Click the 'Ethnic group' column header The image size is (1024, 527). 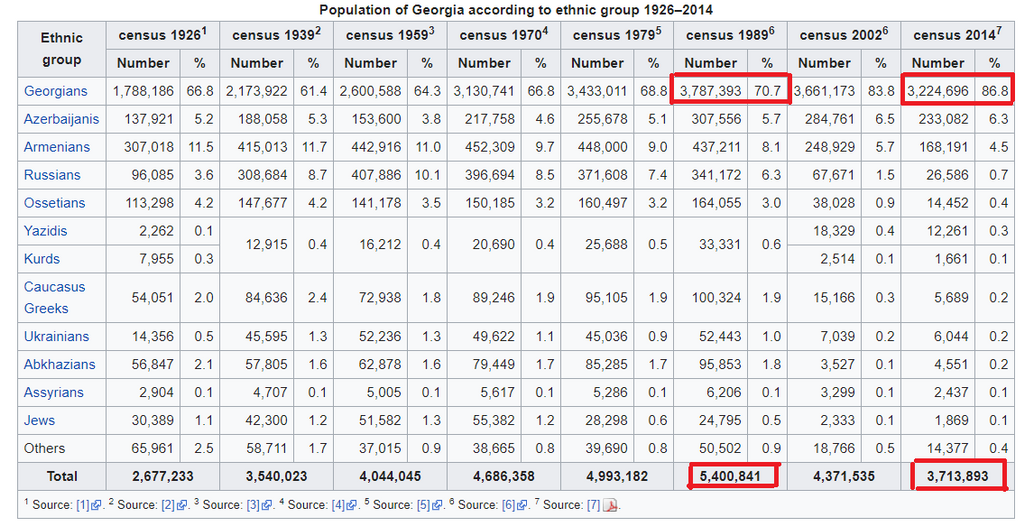pos(62,49)
